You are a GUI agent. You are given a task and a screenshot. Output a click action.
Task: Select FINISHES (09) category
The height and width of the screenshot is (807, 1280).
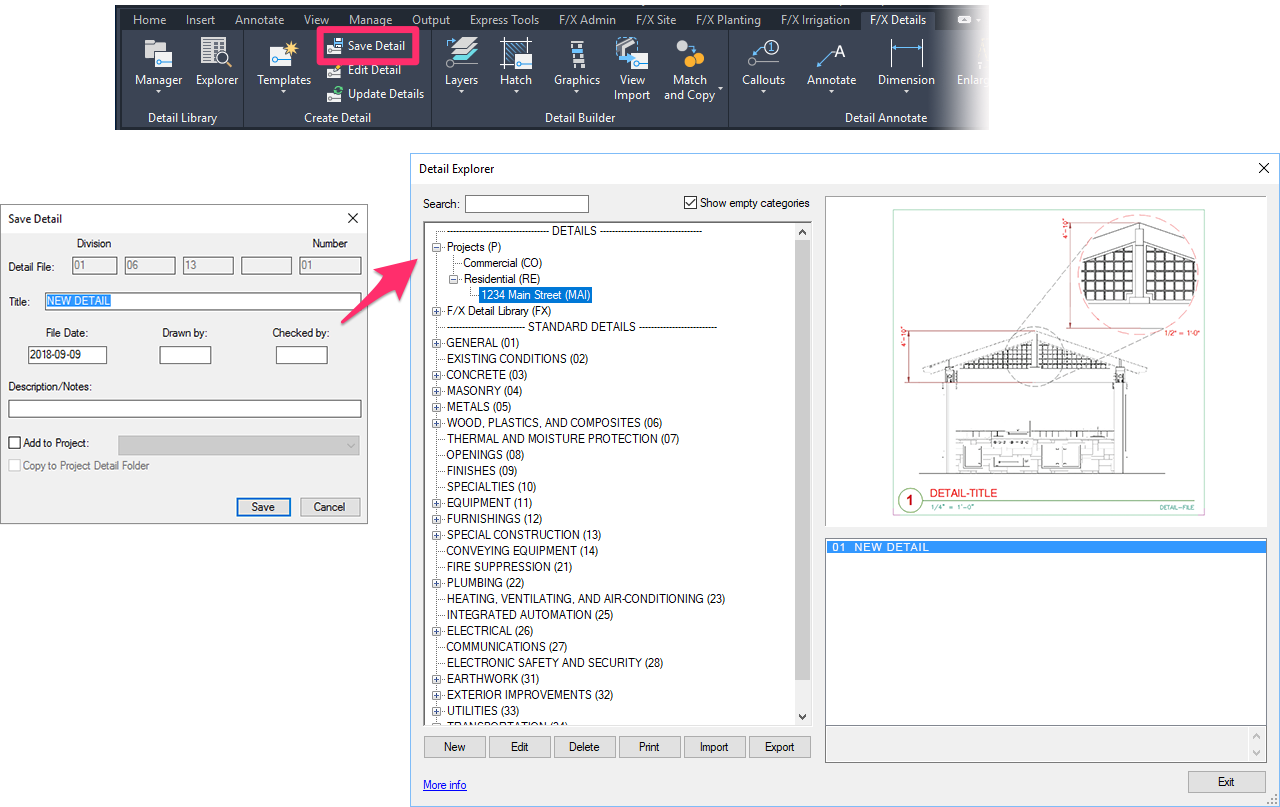482,471
